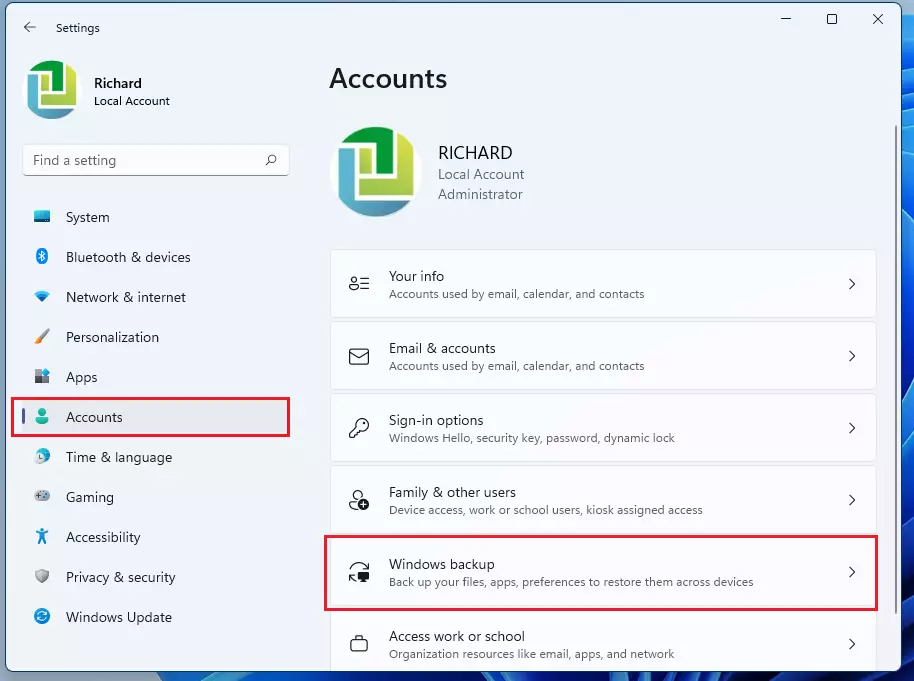Open Your info title

pyautogui.click(x=416, y=276)
